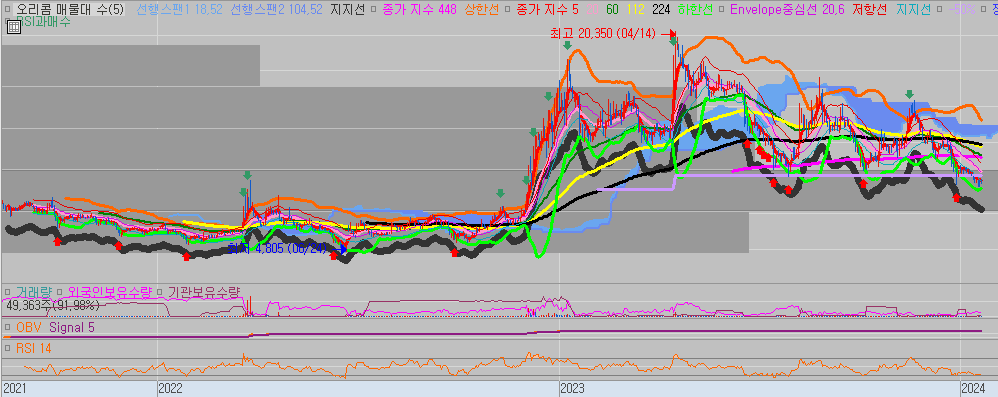Select the Signal 5 indicator label
Viewport: 998px width, 397px height.
tap(72, 328)
